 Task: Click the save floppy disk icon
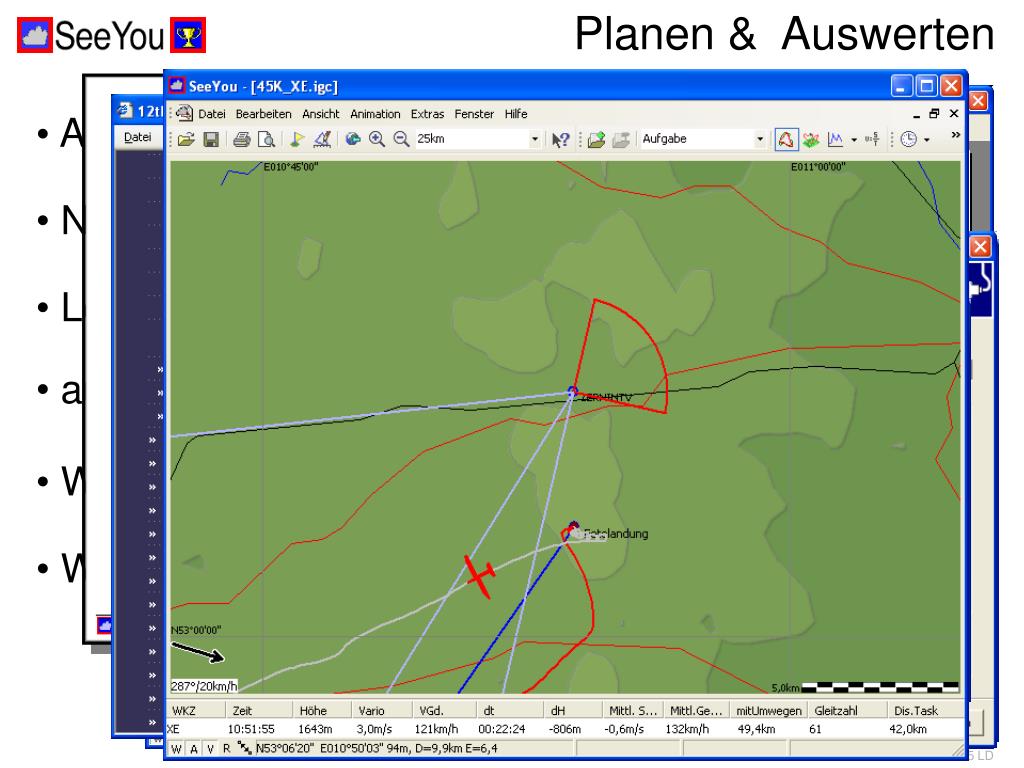pyautogui.click(x=211, y=139)
